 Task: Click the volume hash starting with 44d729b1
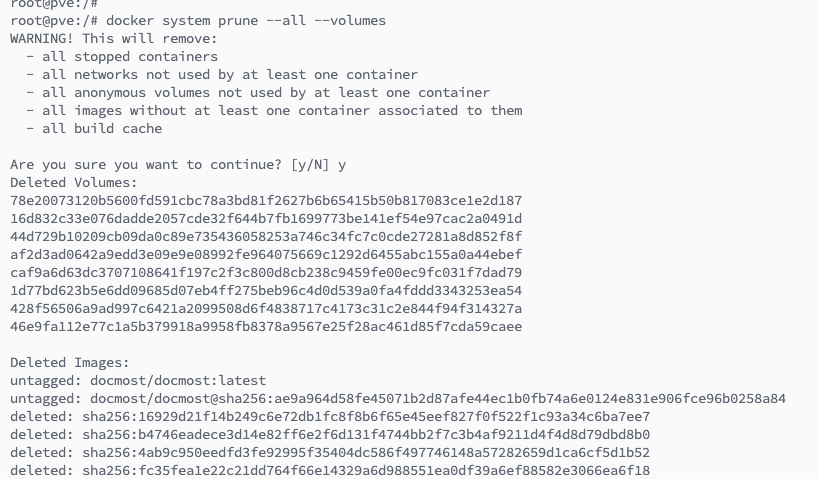[266, 236]
